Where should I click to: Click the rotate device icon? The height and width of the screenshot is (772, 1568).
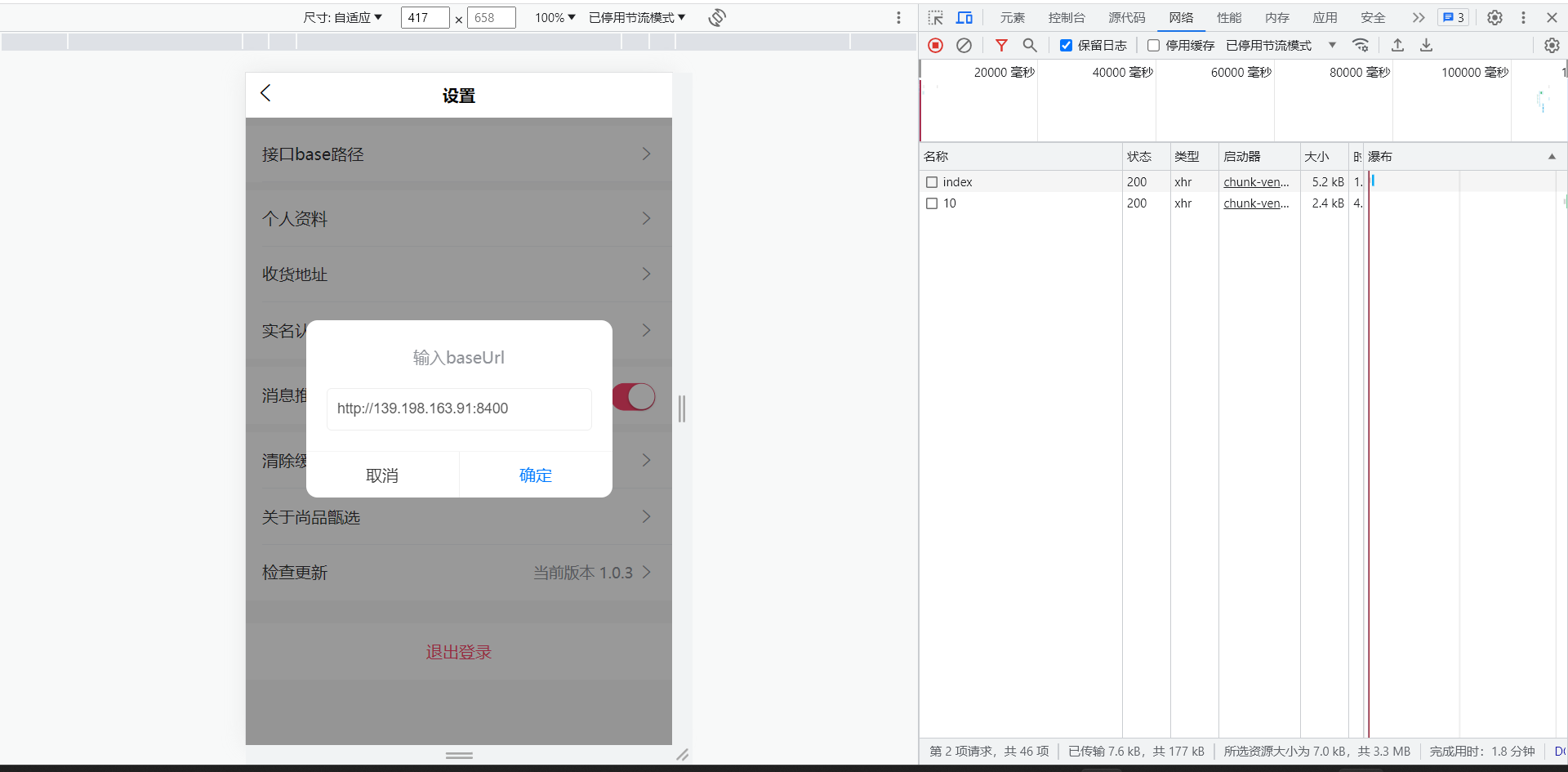(717, 18)
